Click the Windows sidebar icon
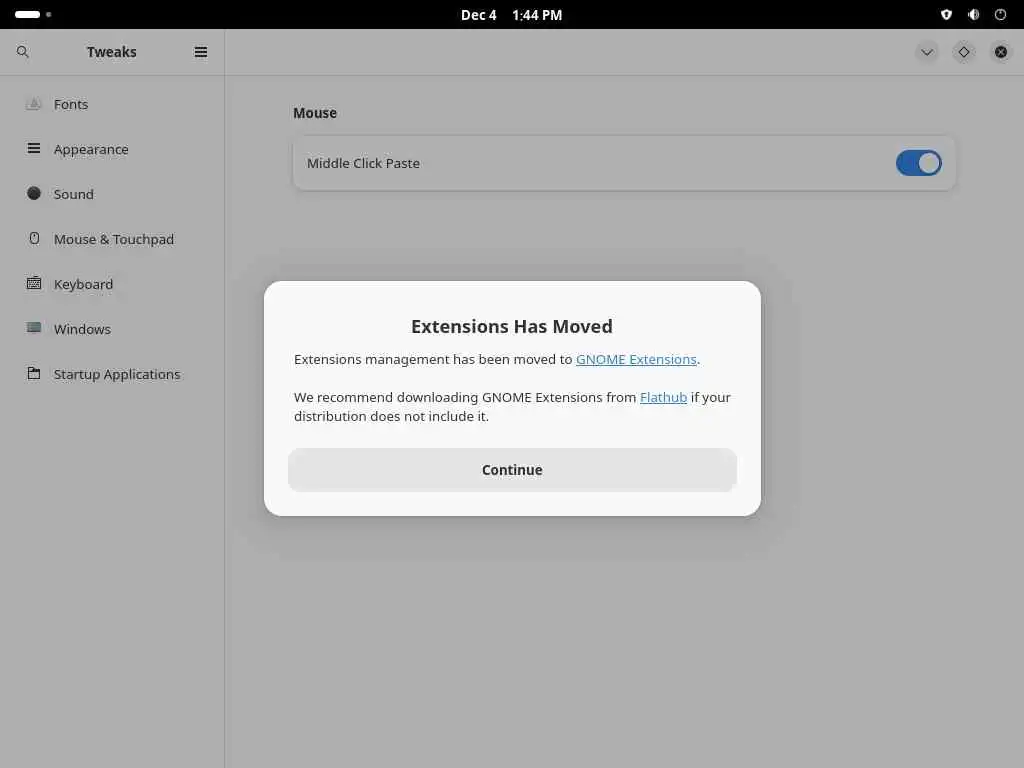The height and width of the screenshot is (768, 1024). pos(34,328)
